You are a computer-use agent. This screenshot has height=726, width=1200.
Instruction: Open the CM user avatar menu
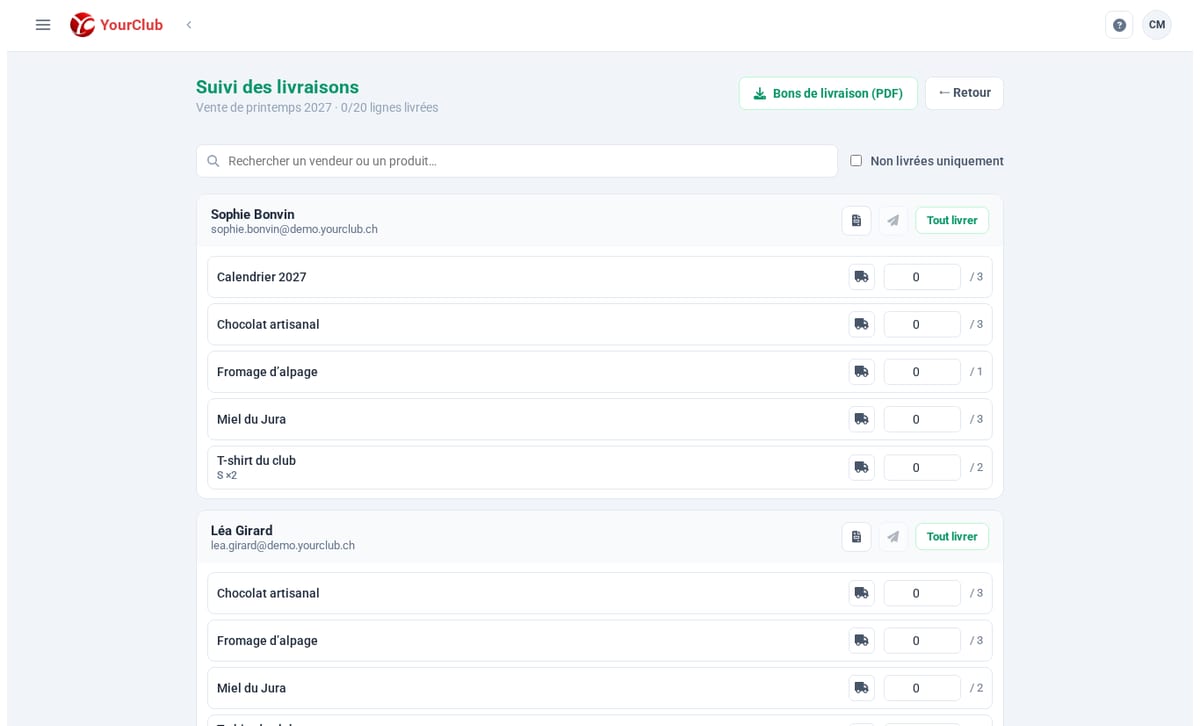(x=1157, y=25)
